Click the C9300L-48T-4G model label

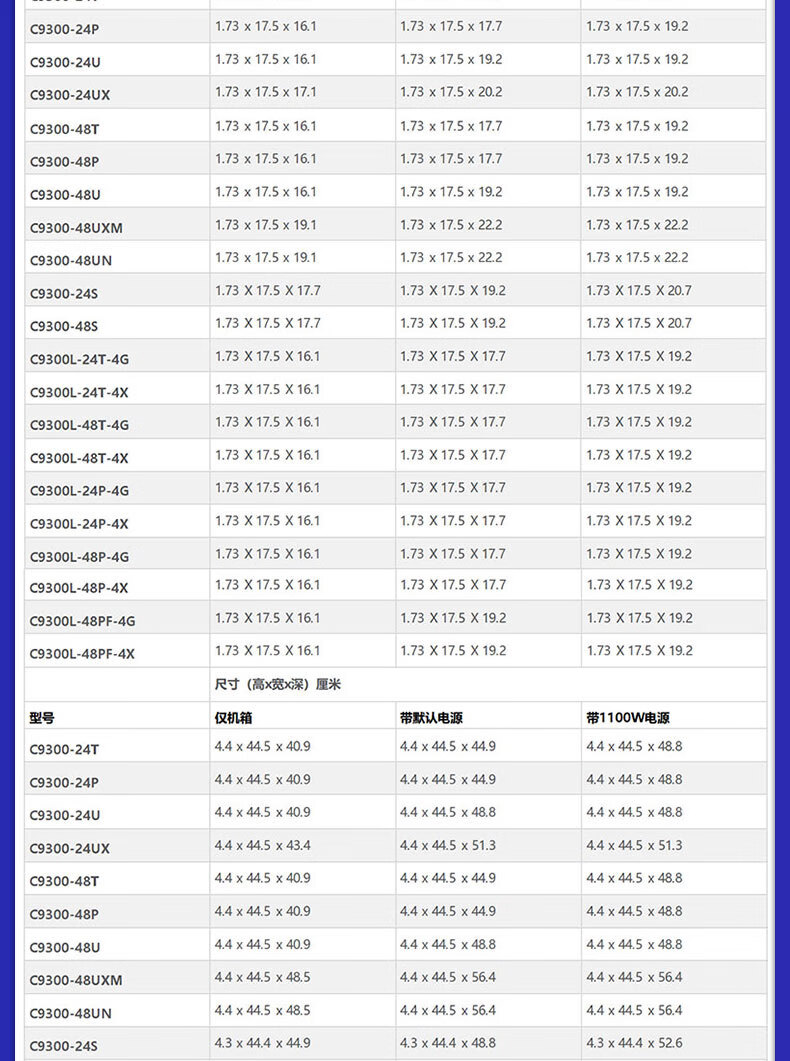point(79,425)
